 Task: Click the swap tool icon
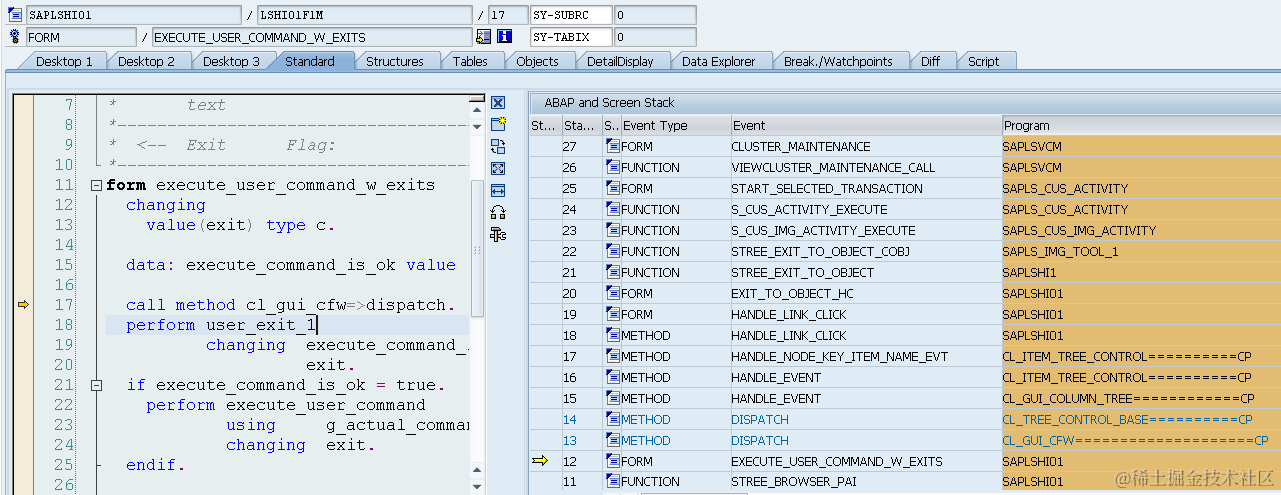pos(498,146)
